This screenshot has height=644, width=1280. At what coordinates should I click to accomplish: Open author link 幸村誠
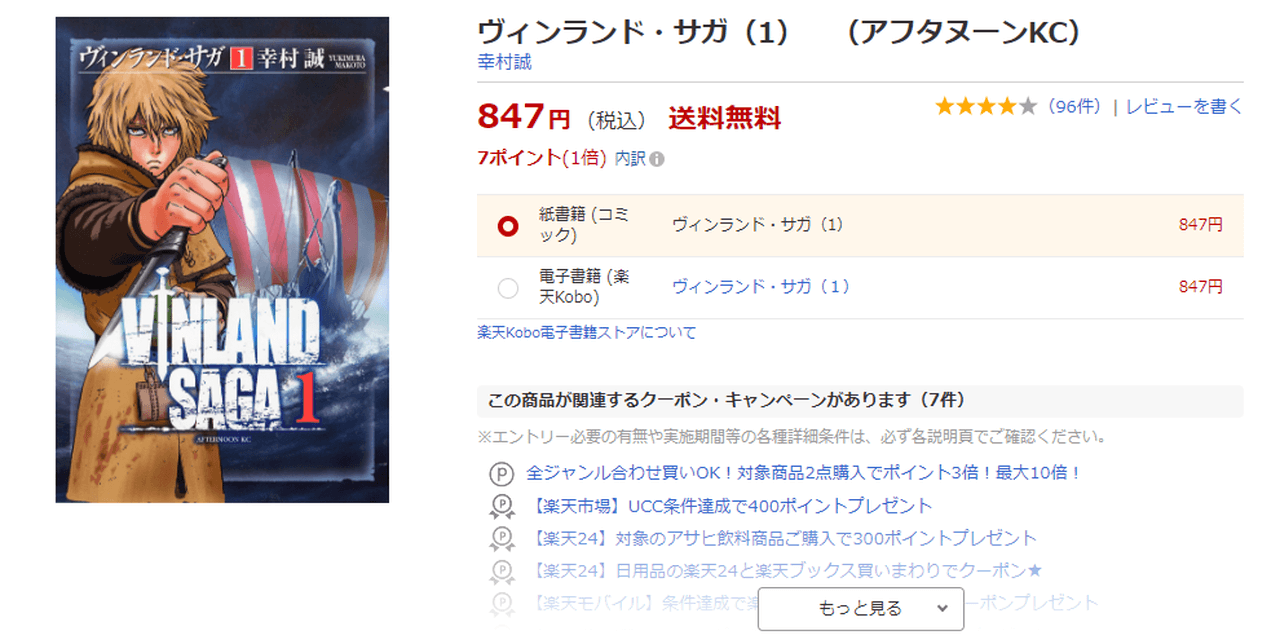pyautogui.click(x=505, y=62)
